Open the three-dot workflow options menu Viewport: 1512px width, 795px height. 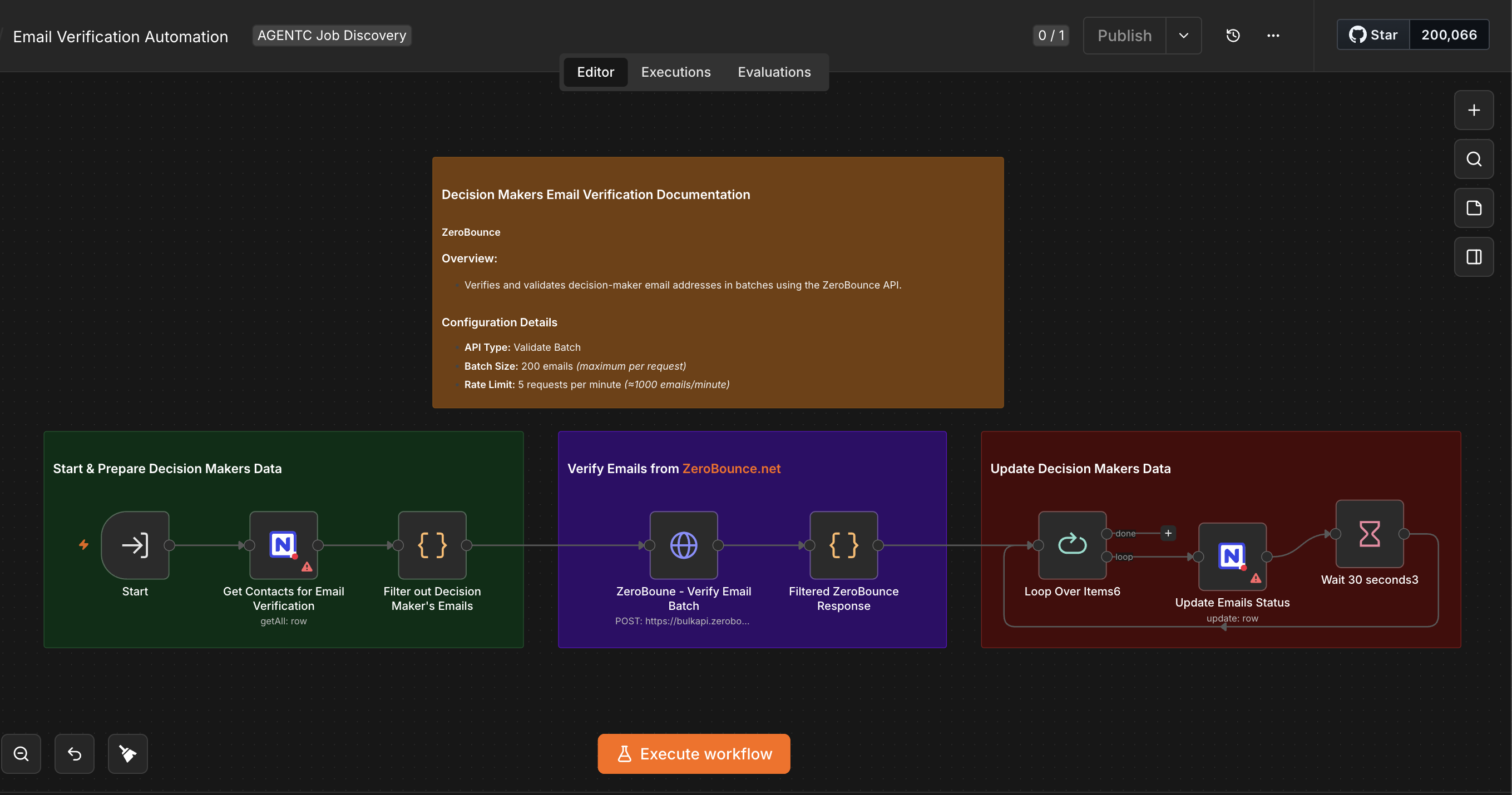tap(1273, 36)
